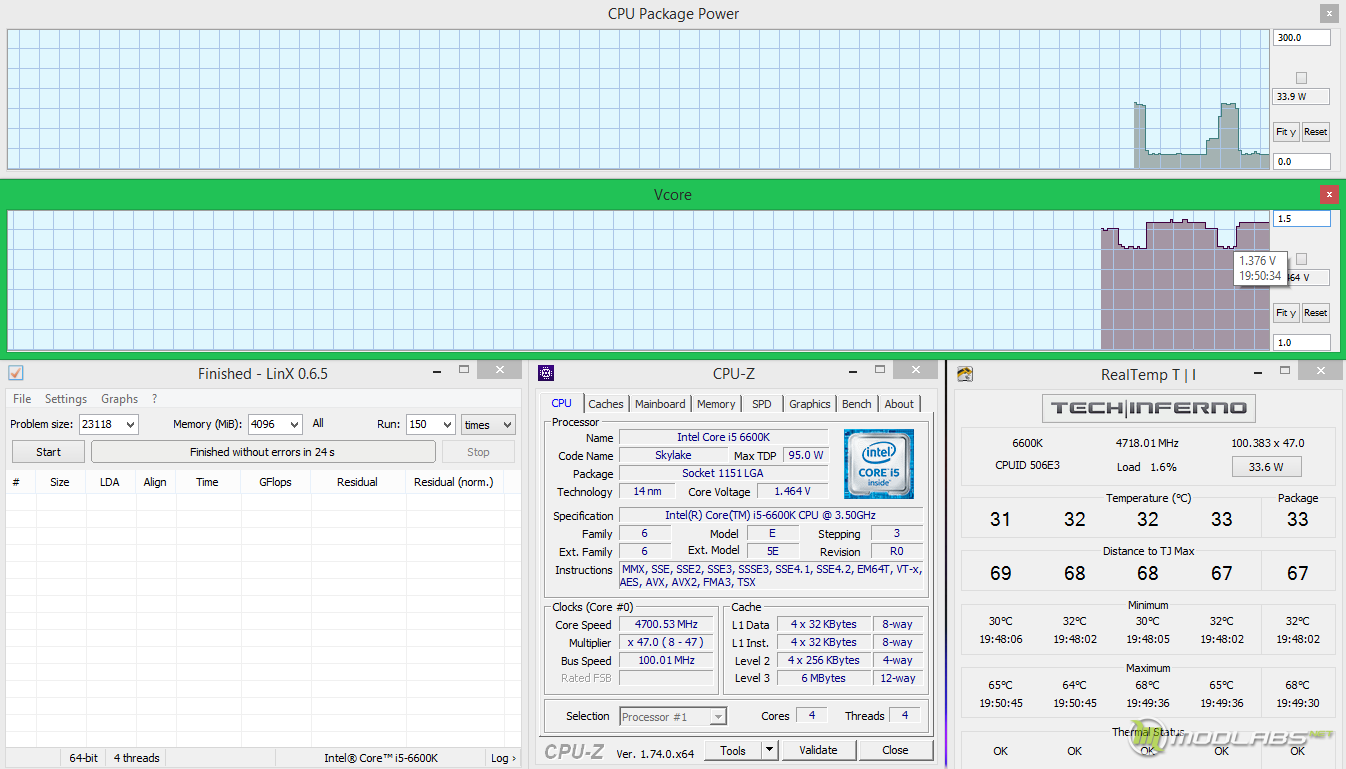Click the Align column header in LinX
This screenshot has width=1346, height=769.
(155, 482)
